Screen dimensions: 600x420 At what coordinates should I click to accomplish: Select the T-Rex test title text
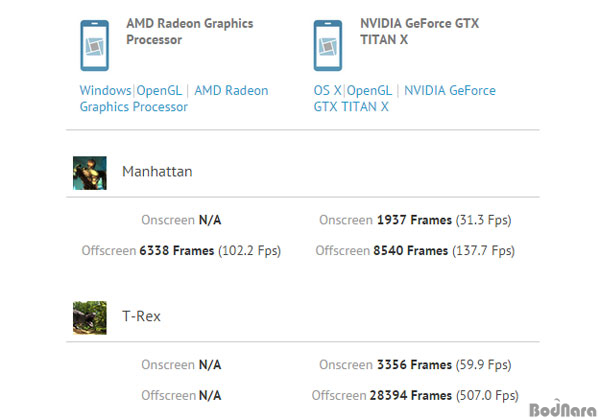(141, 317)
